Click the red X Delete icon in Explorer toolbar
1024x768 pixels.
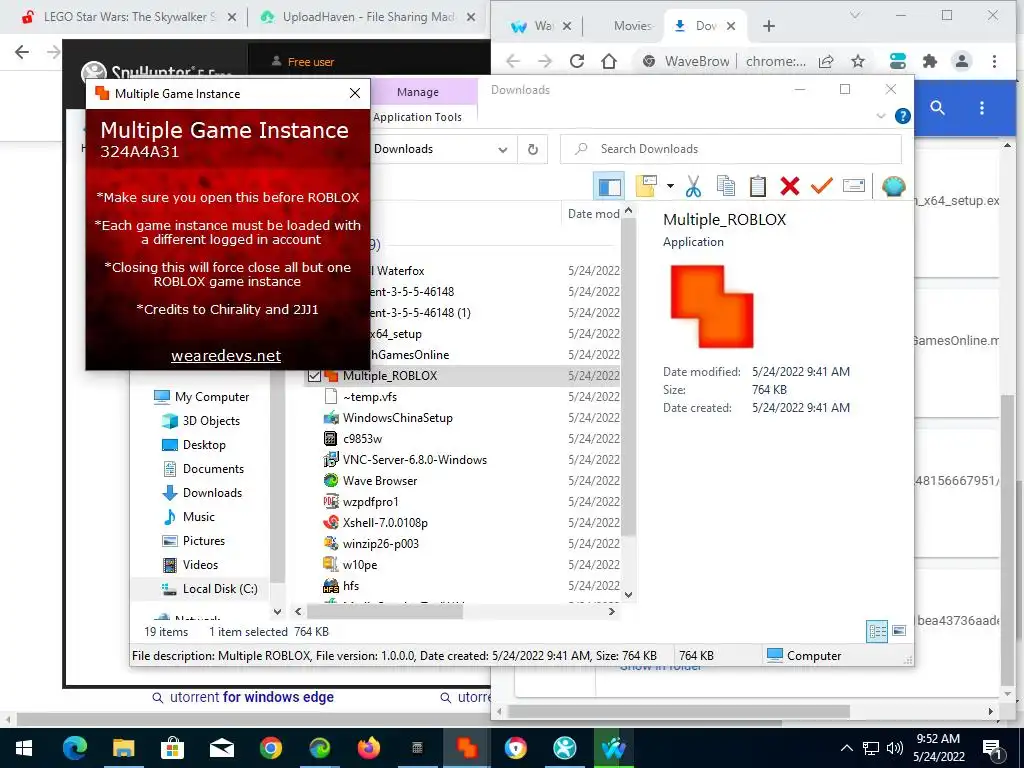790,186
